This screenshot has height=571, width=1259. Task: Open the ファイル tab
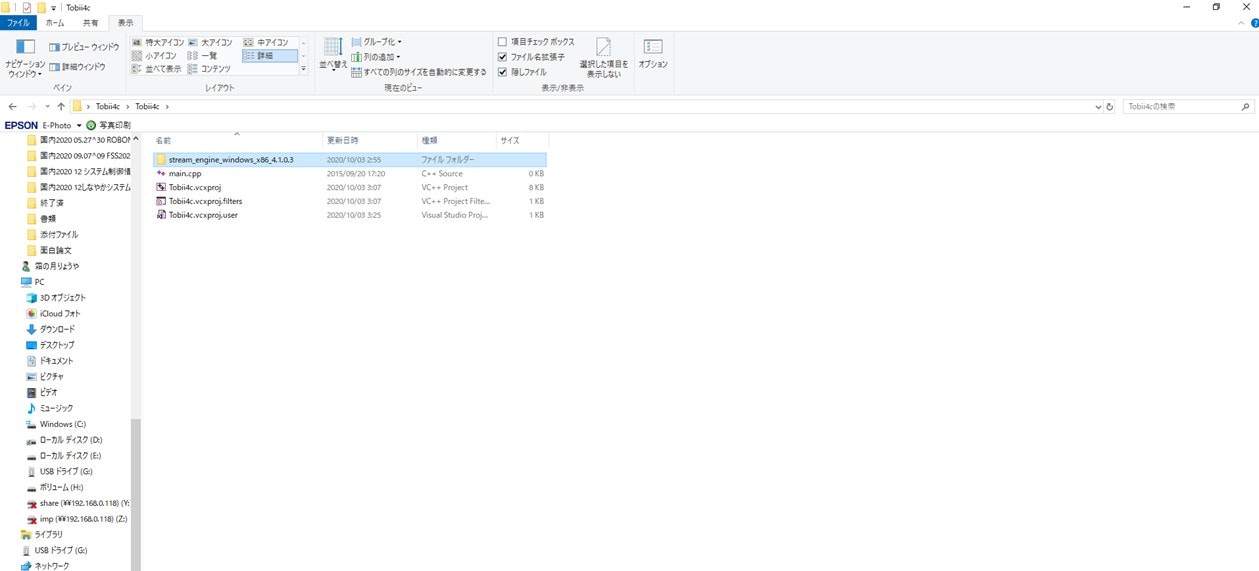[19, 22]
